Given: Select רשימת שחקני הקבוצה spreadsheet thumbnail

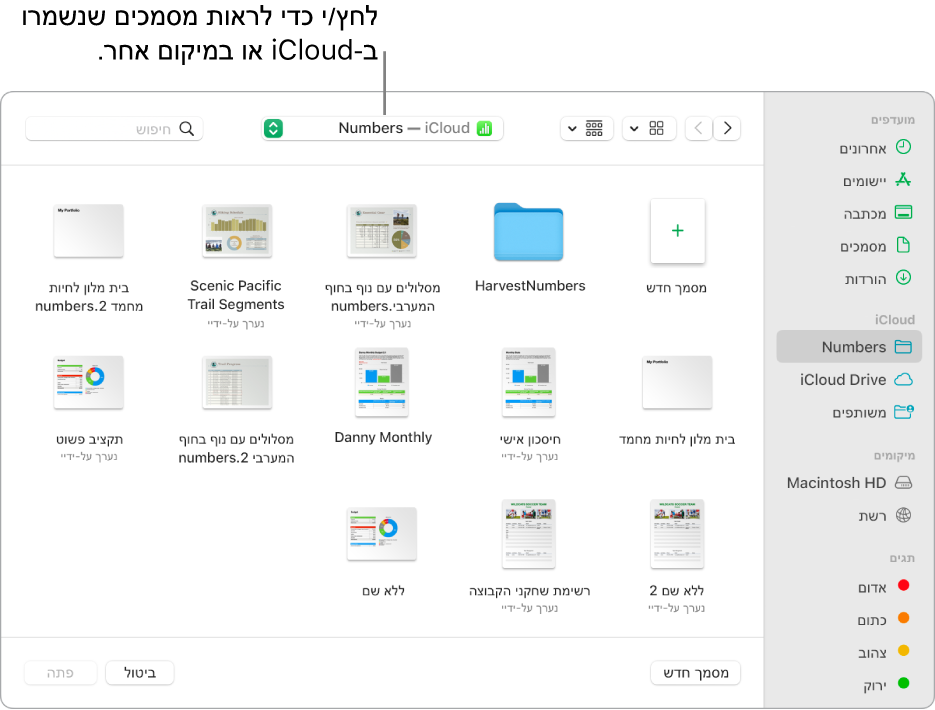Looking at the screenshot, I should 529,534.
